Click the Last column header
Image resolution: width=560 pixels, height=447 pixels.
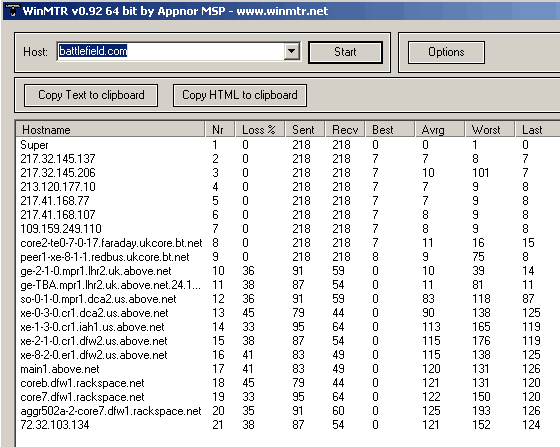click(538, 130)
